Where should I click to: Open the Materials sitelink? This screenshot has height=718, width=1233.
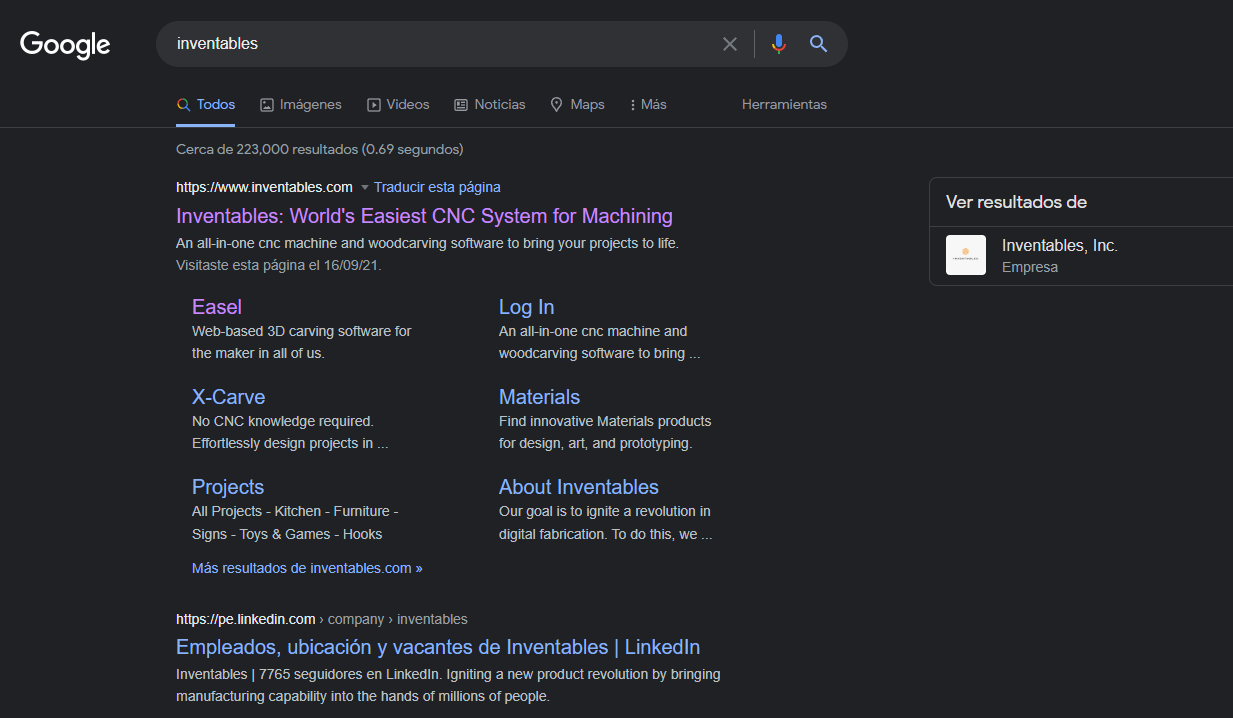539,397
